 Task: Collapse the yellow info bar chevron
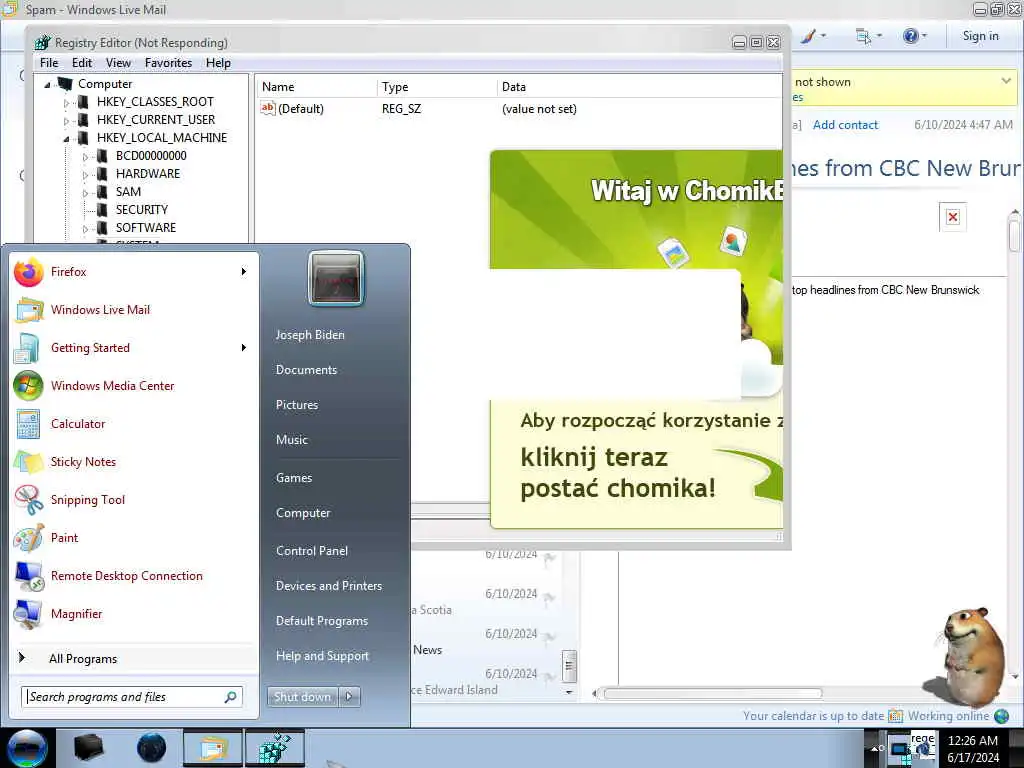pyautogui.click(x=1006, y=81)
